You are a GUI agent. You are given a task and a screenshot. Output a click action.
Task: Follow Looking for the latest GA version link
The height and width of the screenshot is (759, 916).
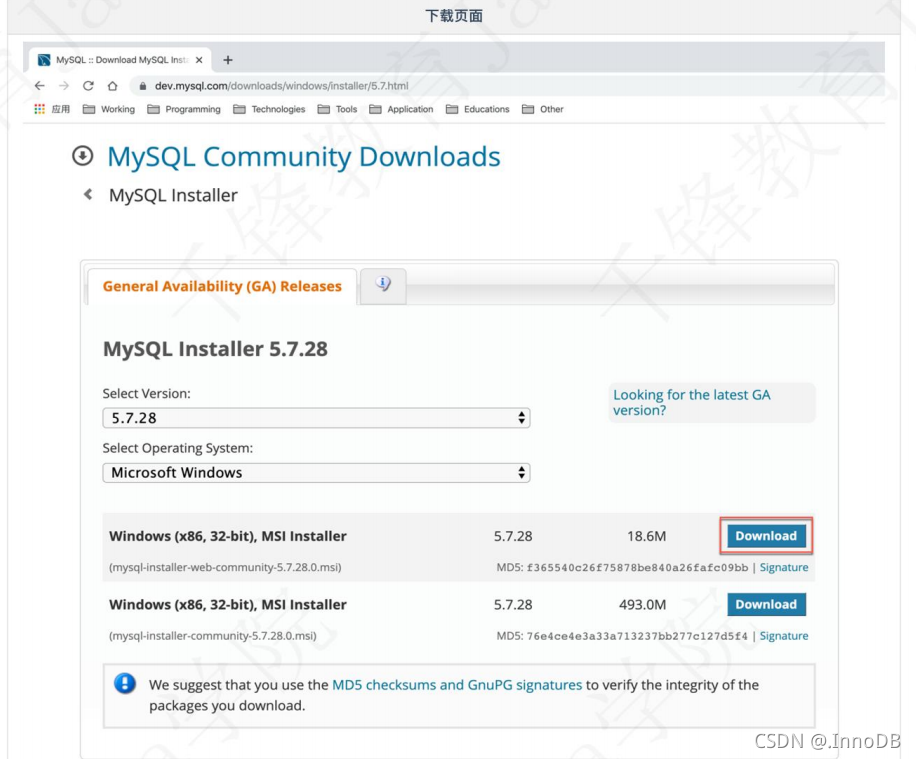pyautogui.click(x=692, y=403)
